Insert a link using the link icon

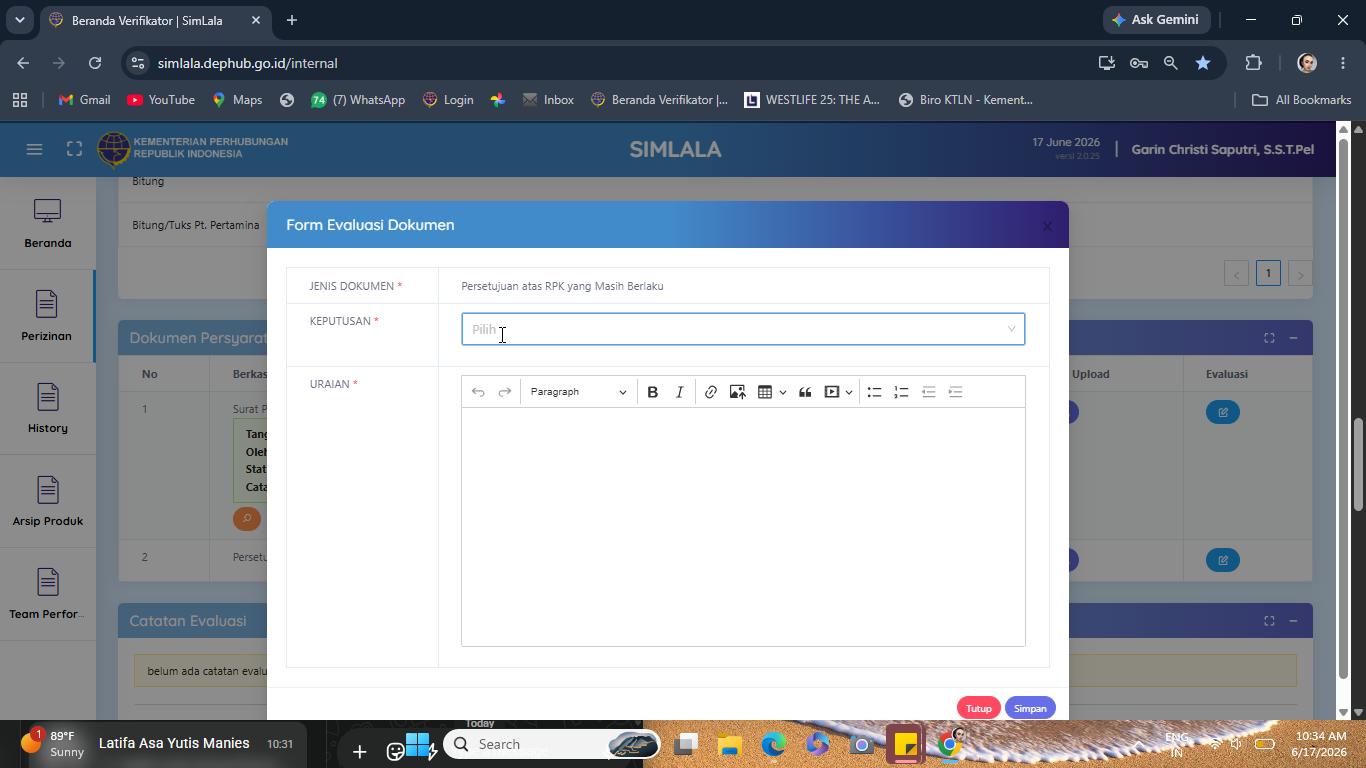(x=711, y=392)
